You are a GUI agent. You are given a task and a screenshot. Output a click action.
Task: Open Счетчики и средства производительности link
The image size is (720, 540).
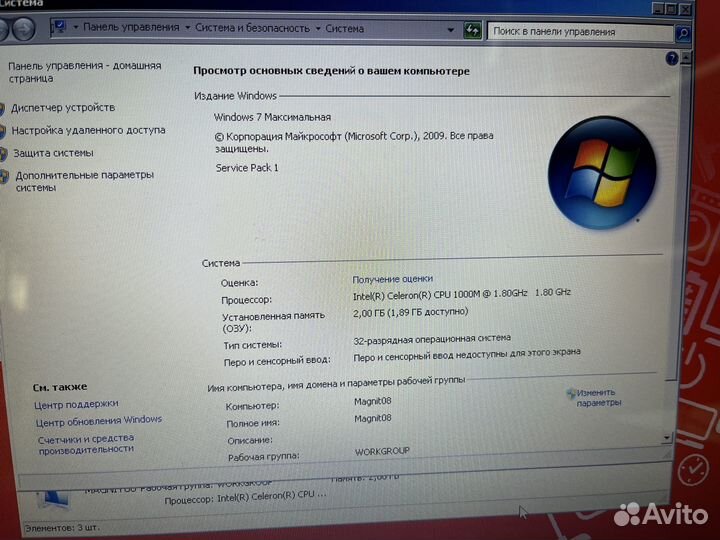click(86, 444)
